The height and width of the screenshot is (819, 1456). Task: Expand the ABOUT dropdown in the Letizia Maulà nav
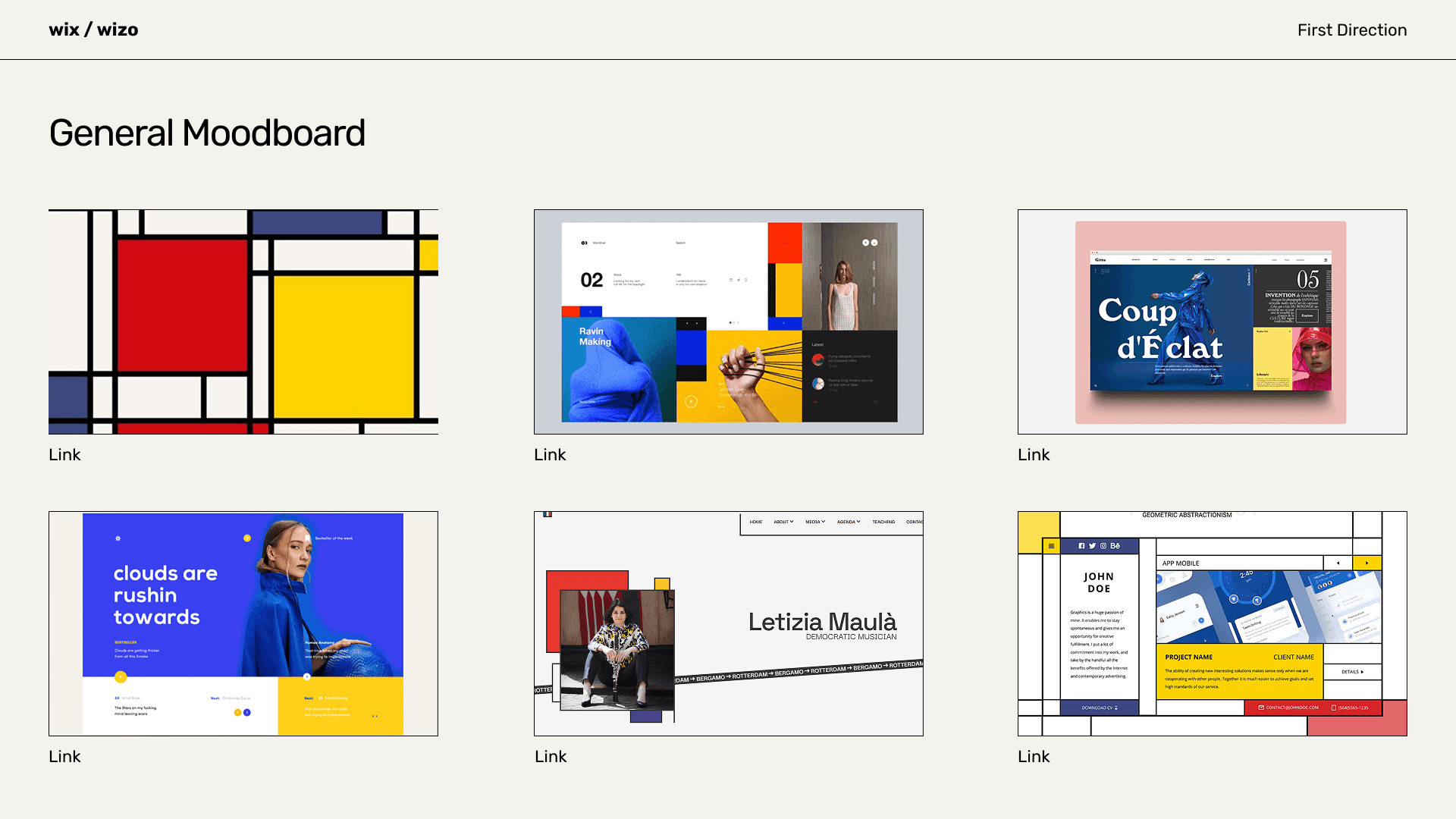[783, 522]
